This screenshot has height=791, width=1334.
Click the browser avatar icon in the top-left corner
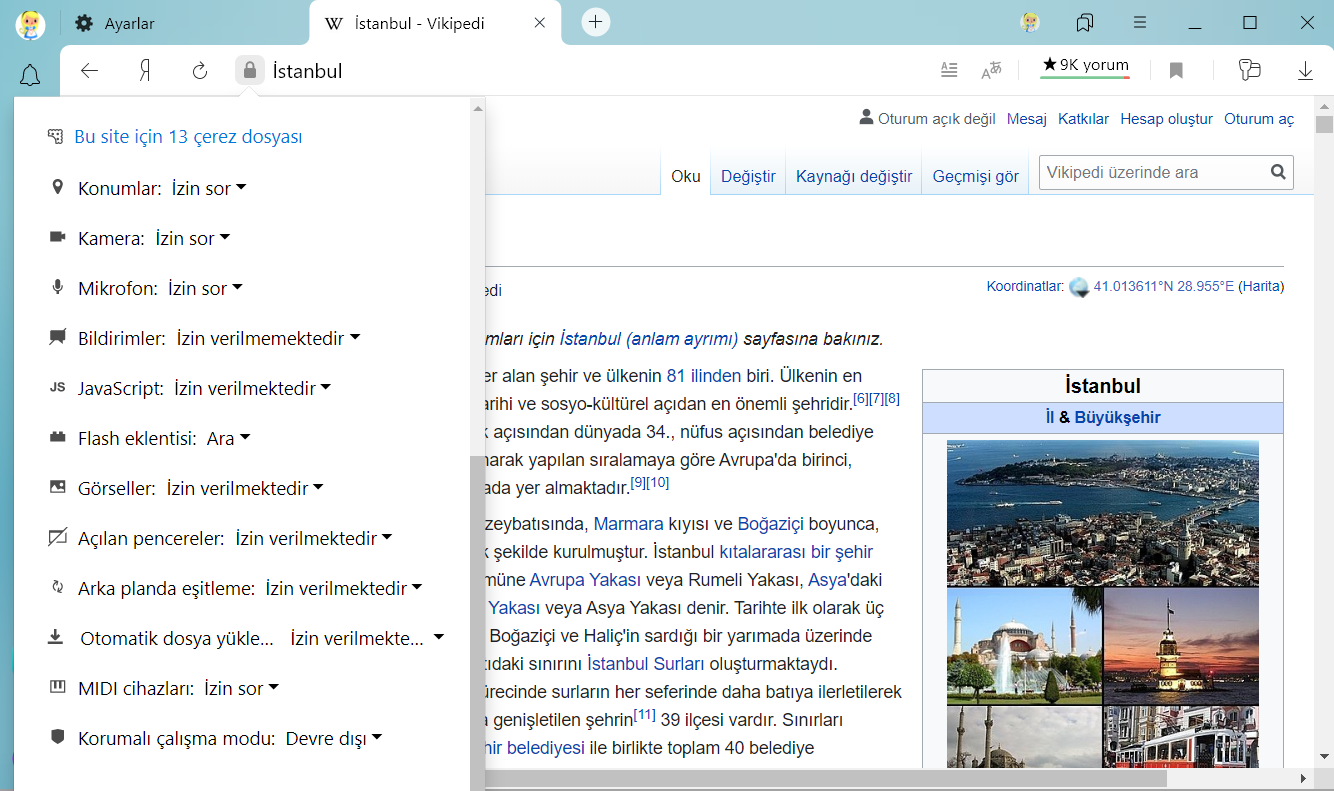30,23
